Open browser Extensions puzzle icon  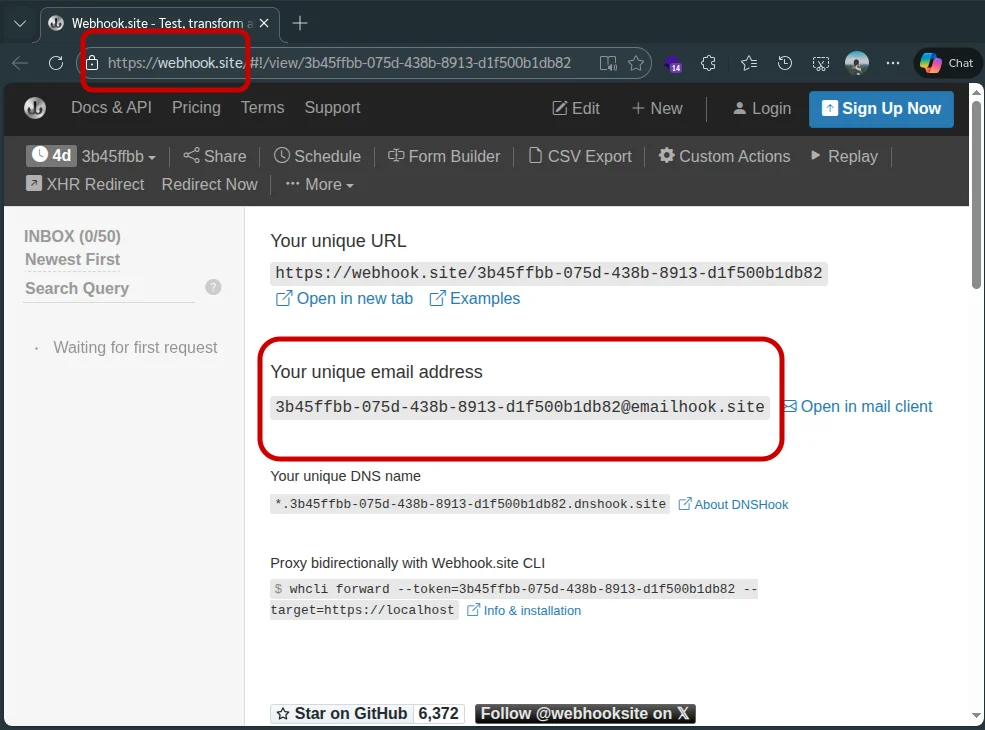(709, 63)
